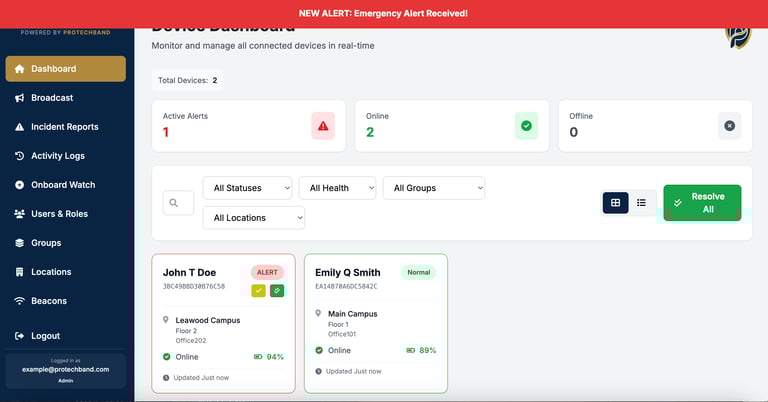This screenshot has height=402, width=768.
Task: Click yellow acknowledge icon on John T Doe
Action: coord(259,290)
